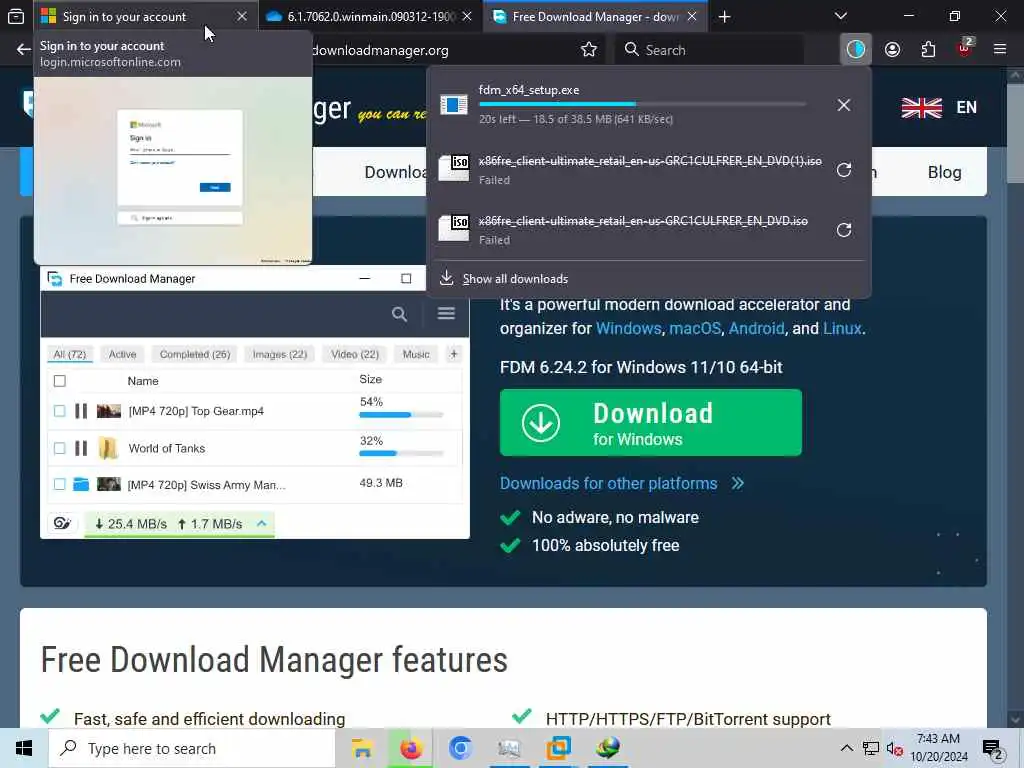Show hidden tray icons chevron

[x=846, y=748]
